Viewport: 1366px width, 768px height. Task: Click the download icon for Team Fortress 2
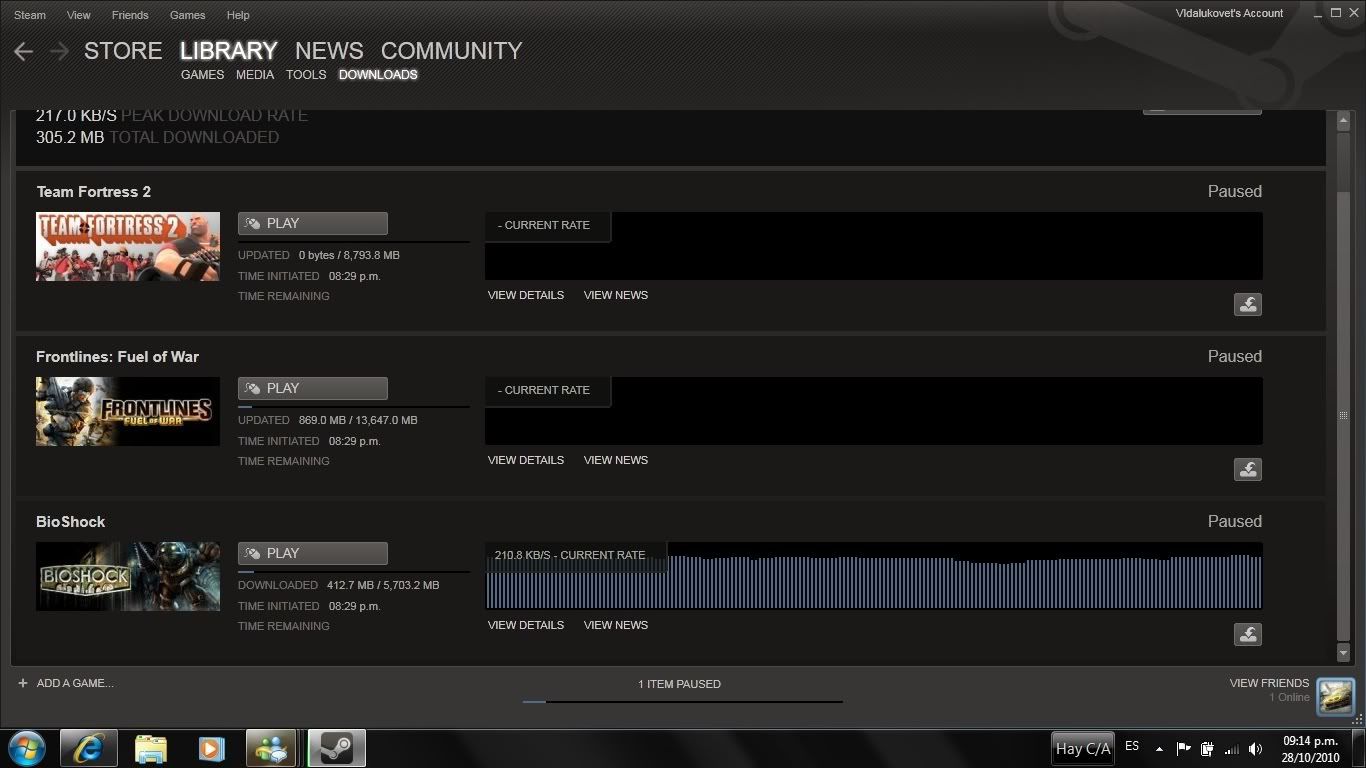pyautogui.click(x=1247, y=305)
